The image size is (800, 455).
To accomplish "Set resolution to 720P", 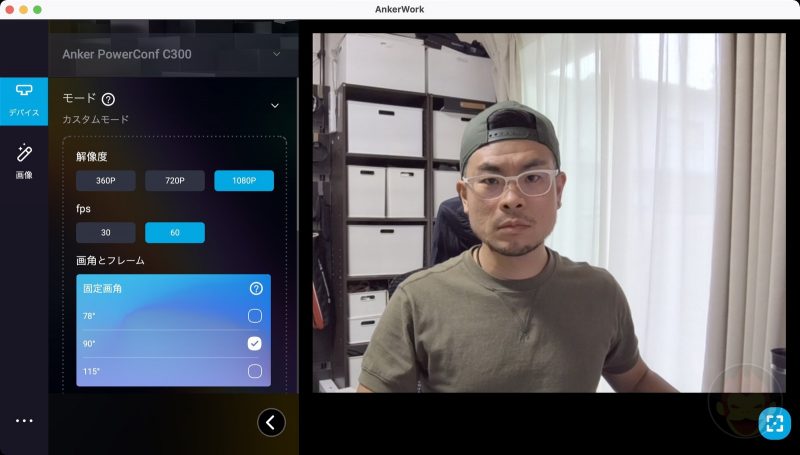I will (175, 181).
